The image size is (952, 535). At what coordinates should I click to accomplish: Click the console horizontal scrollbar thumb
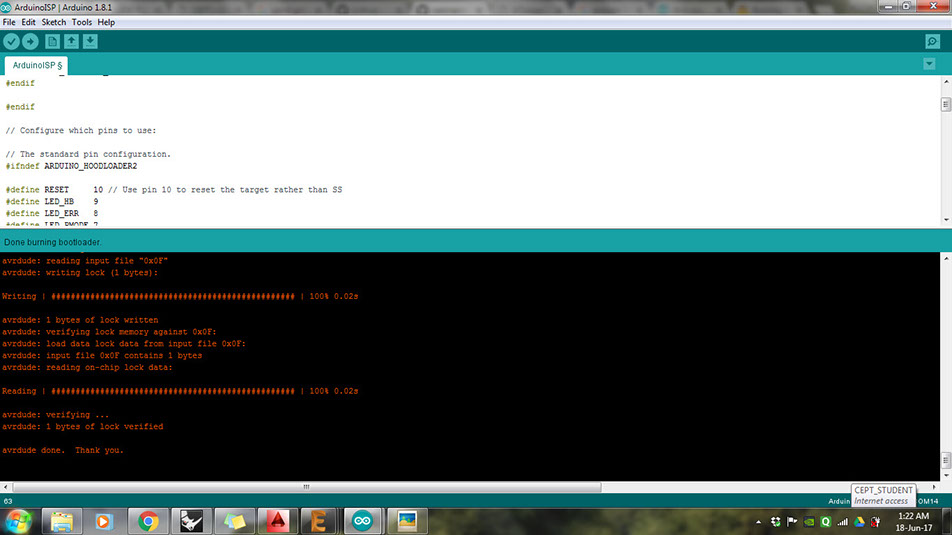click(x=307, y=487)
